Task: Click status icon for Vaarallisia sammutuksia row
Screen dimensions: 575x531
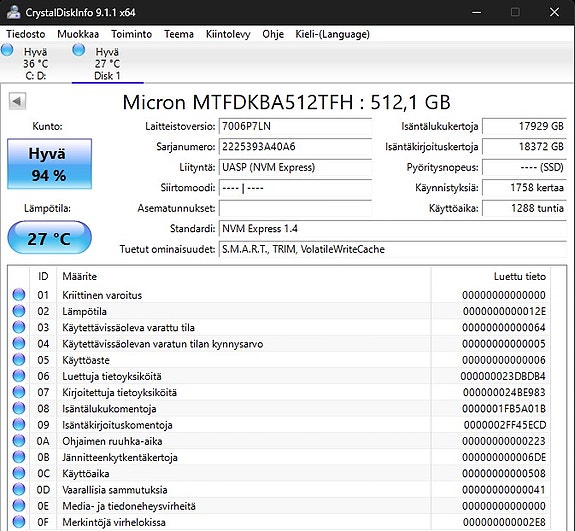Action: [19, 489]
